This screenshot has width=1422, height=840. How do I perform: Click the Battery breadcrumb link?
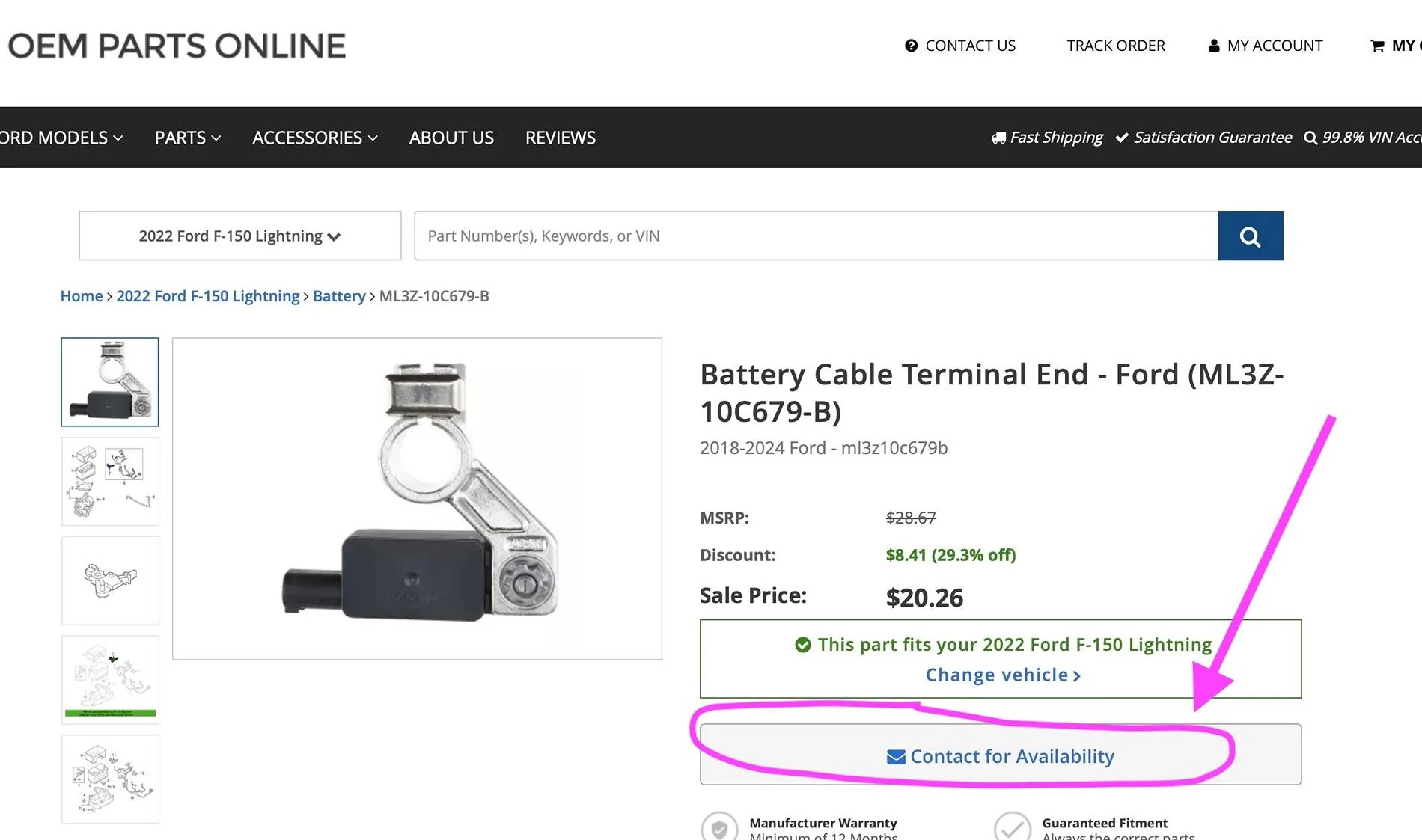tap(339, 296)
